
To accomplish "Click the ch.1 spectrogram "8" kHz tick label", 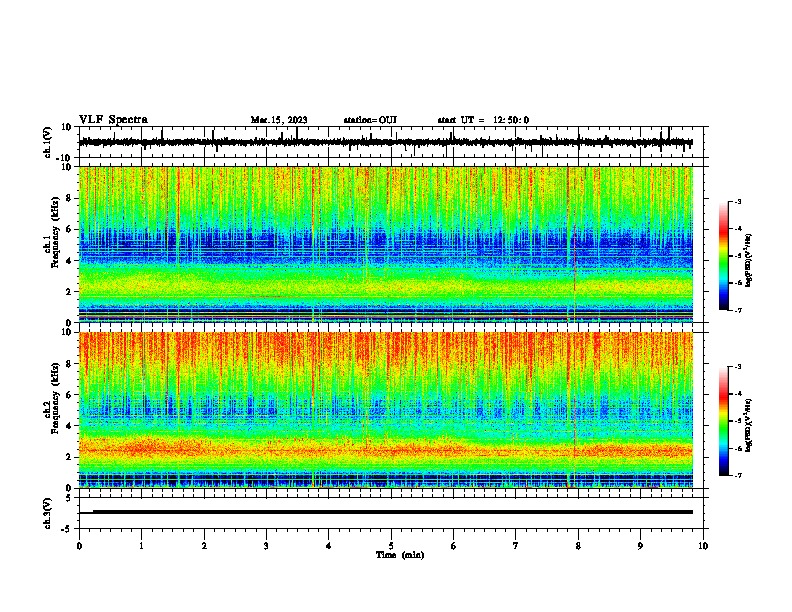I will pos(69,198).
